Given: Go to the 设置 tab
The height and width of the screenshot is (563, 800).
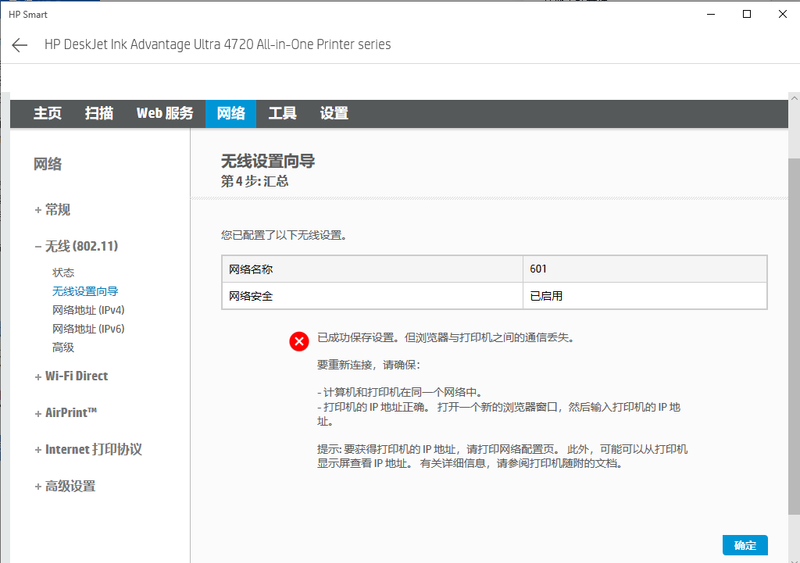Looking at the screenshot, I should 334,114.
